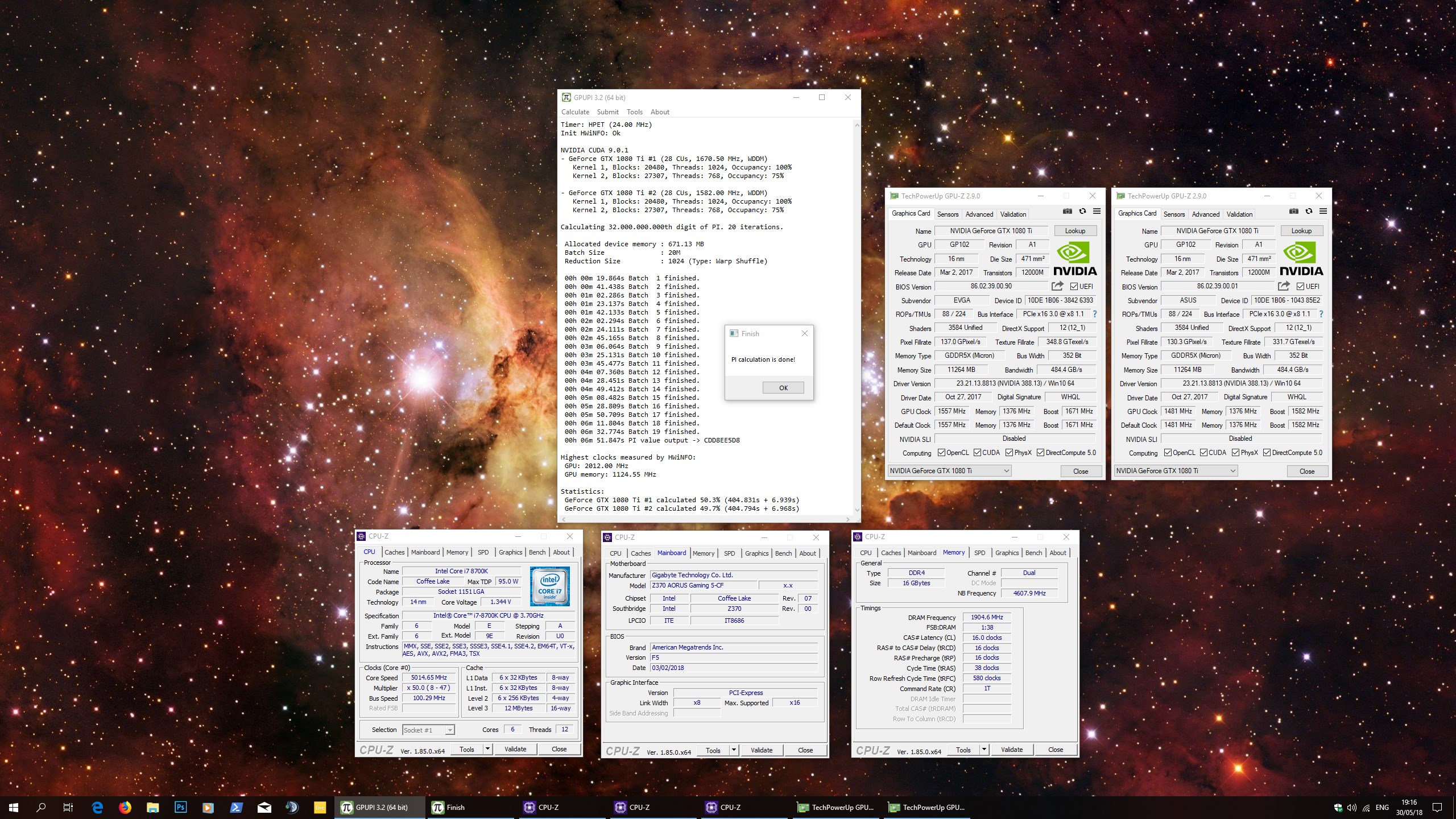This screenshot has height=819, width=1456.
Task: Click the Core Speed value in CPU-Z
Action: (429, 678)
